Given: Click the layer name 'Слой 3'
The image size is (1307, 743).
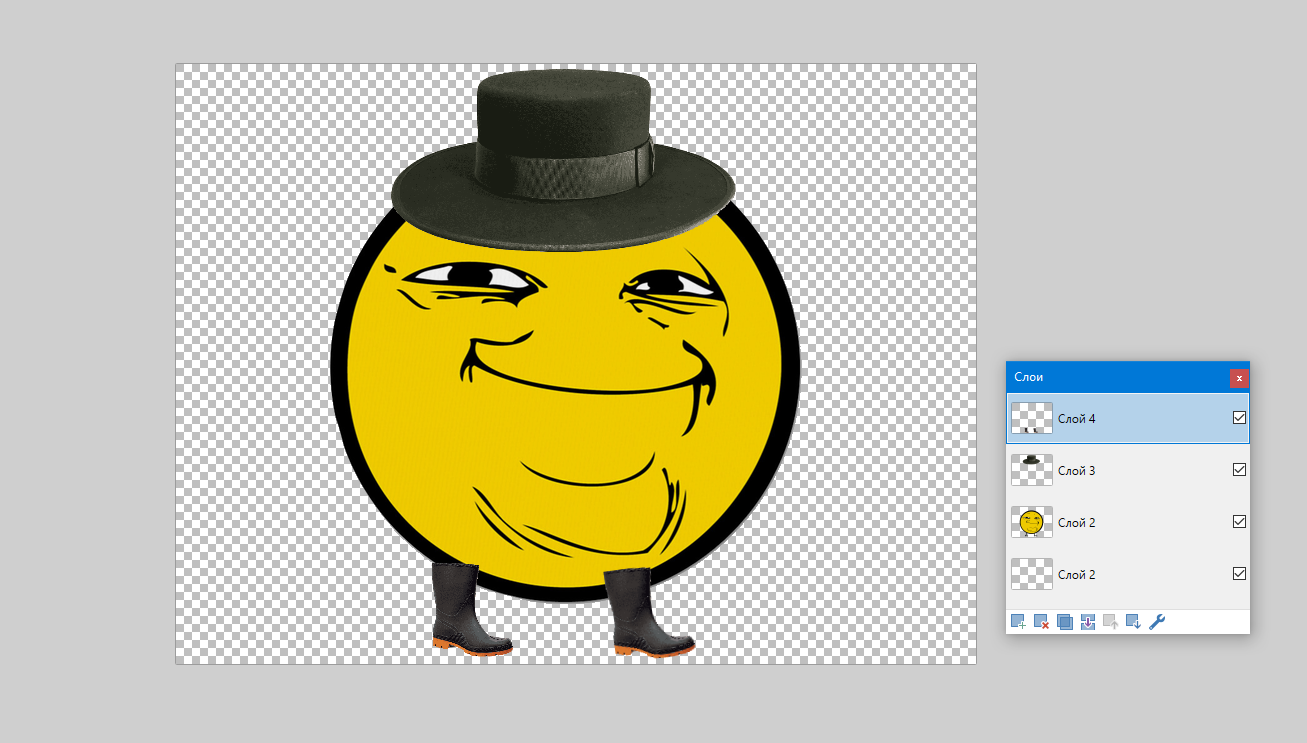Looking at the screenshot, I should pyautogui.click(x=1076, y=471).
